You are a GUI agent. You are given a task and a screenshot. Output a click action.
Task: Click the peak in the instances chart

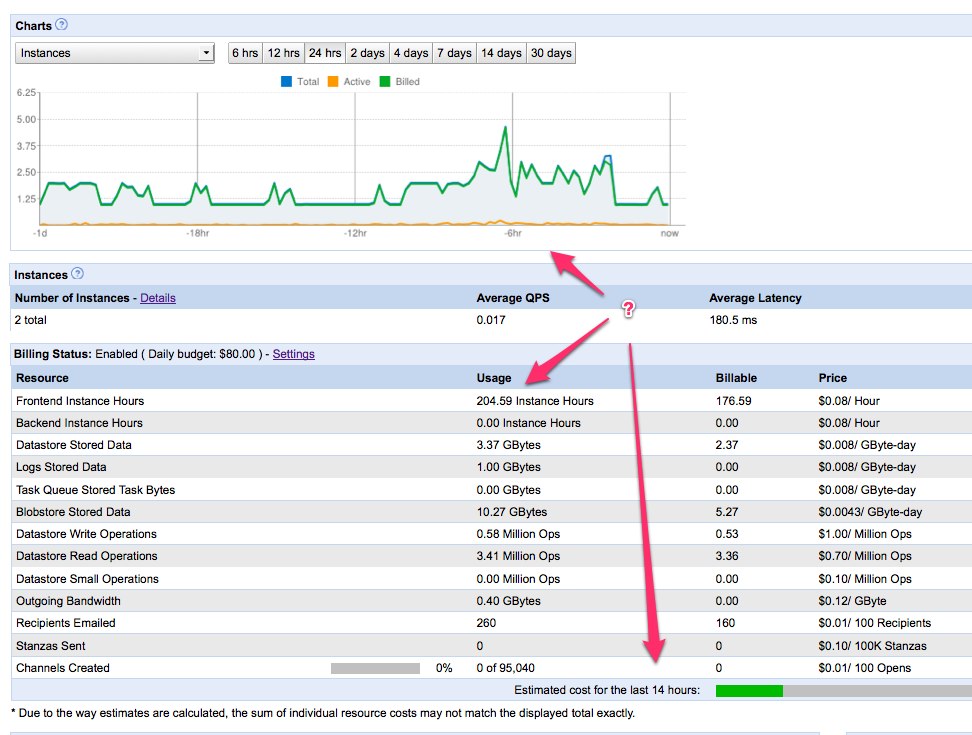click(506, 128)
